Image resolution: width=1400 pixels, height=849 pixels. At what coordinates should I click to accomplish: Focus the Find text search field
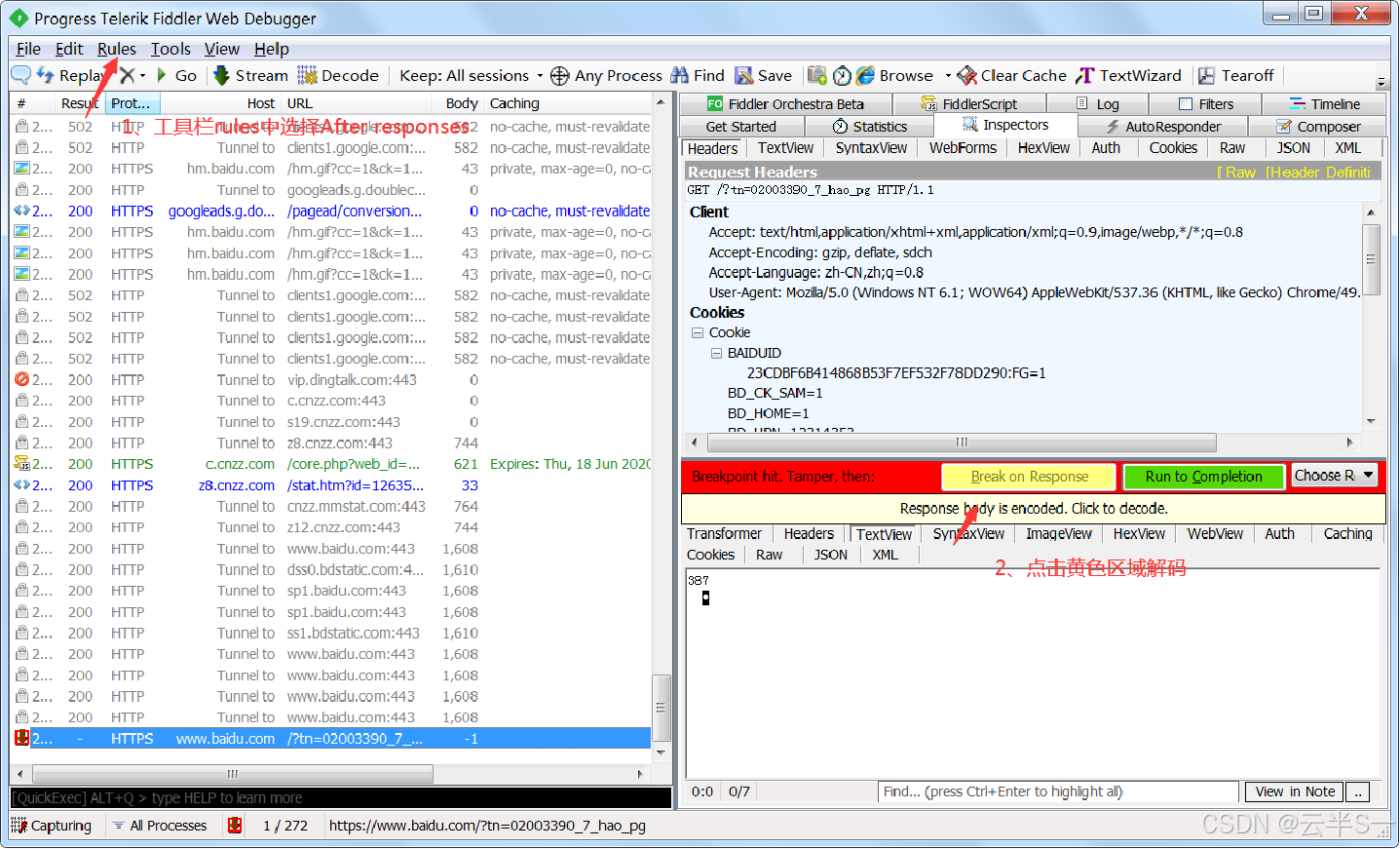(x=1058, y=791)
